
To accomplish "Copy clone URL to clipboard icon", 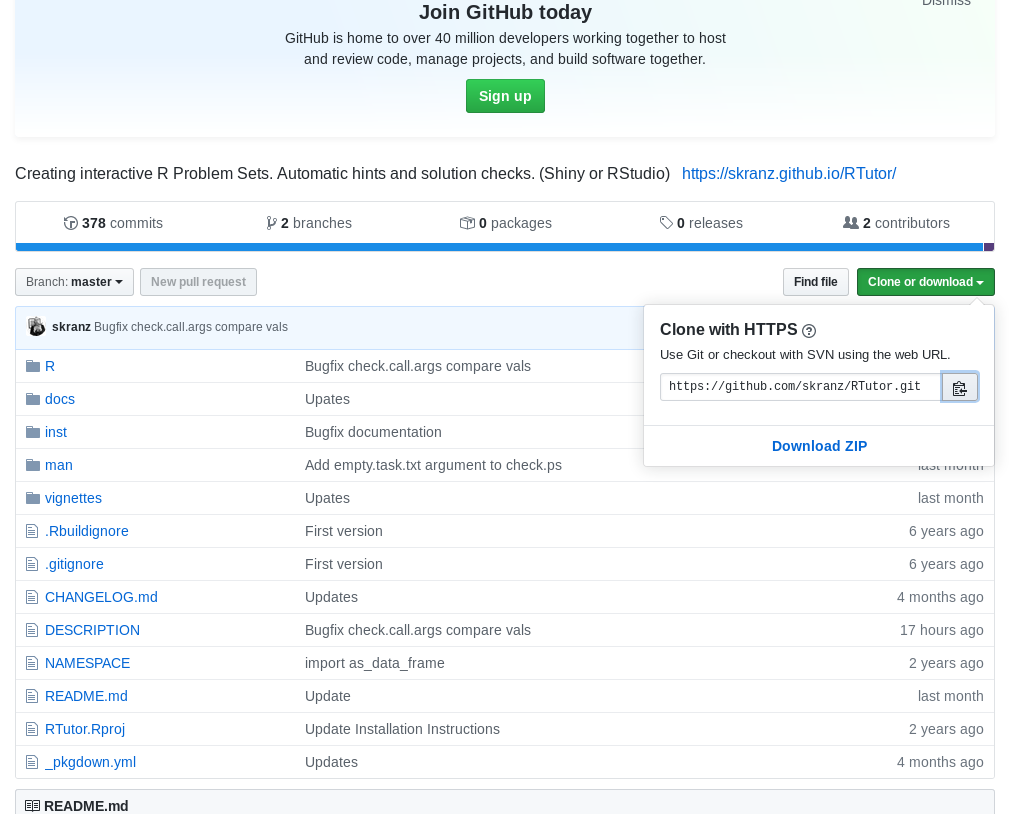I will [959, 387].
